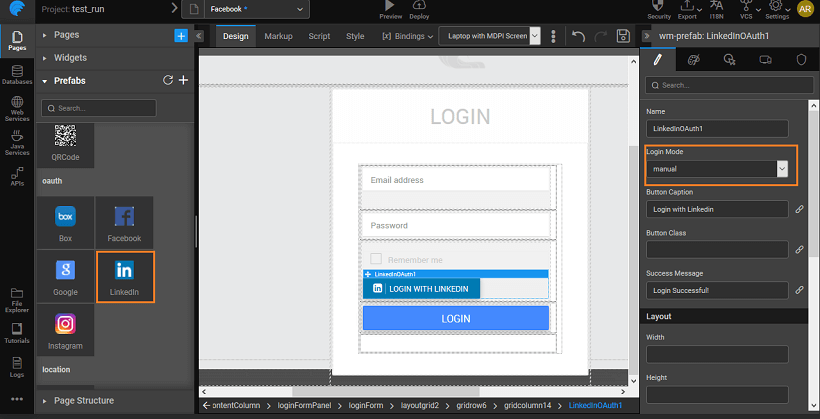Select the LinkedIn prefab icon

[x=124, y=277]
